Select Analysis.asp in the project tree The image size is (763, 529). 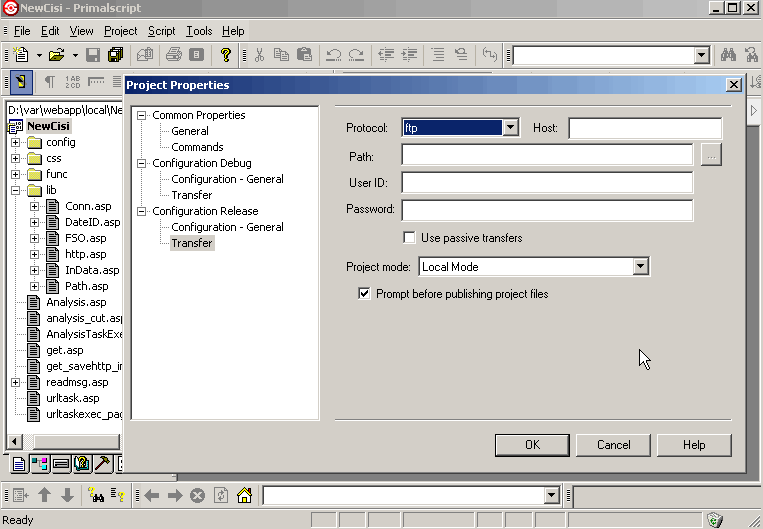[x=76, y=302]
